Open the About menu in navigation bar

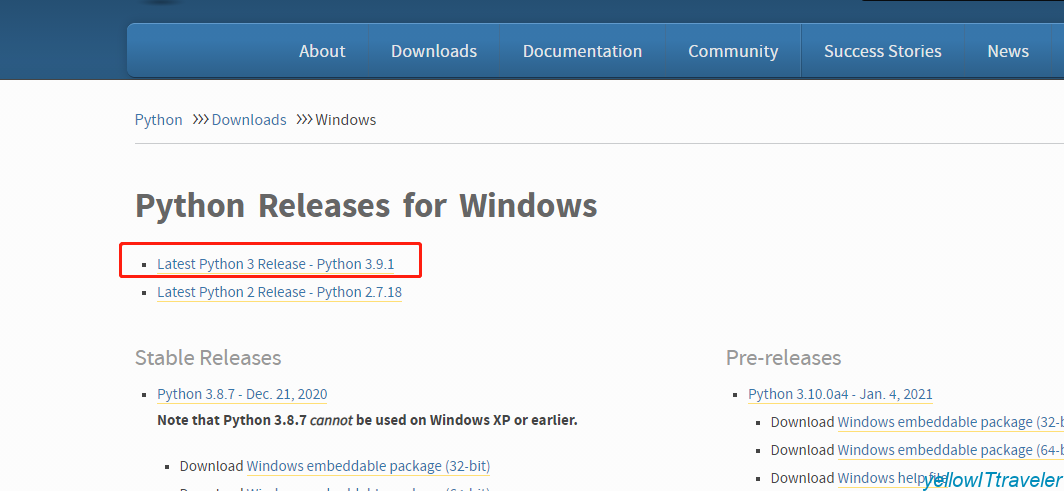pyautogui.click(x=321, y=51)
